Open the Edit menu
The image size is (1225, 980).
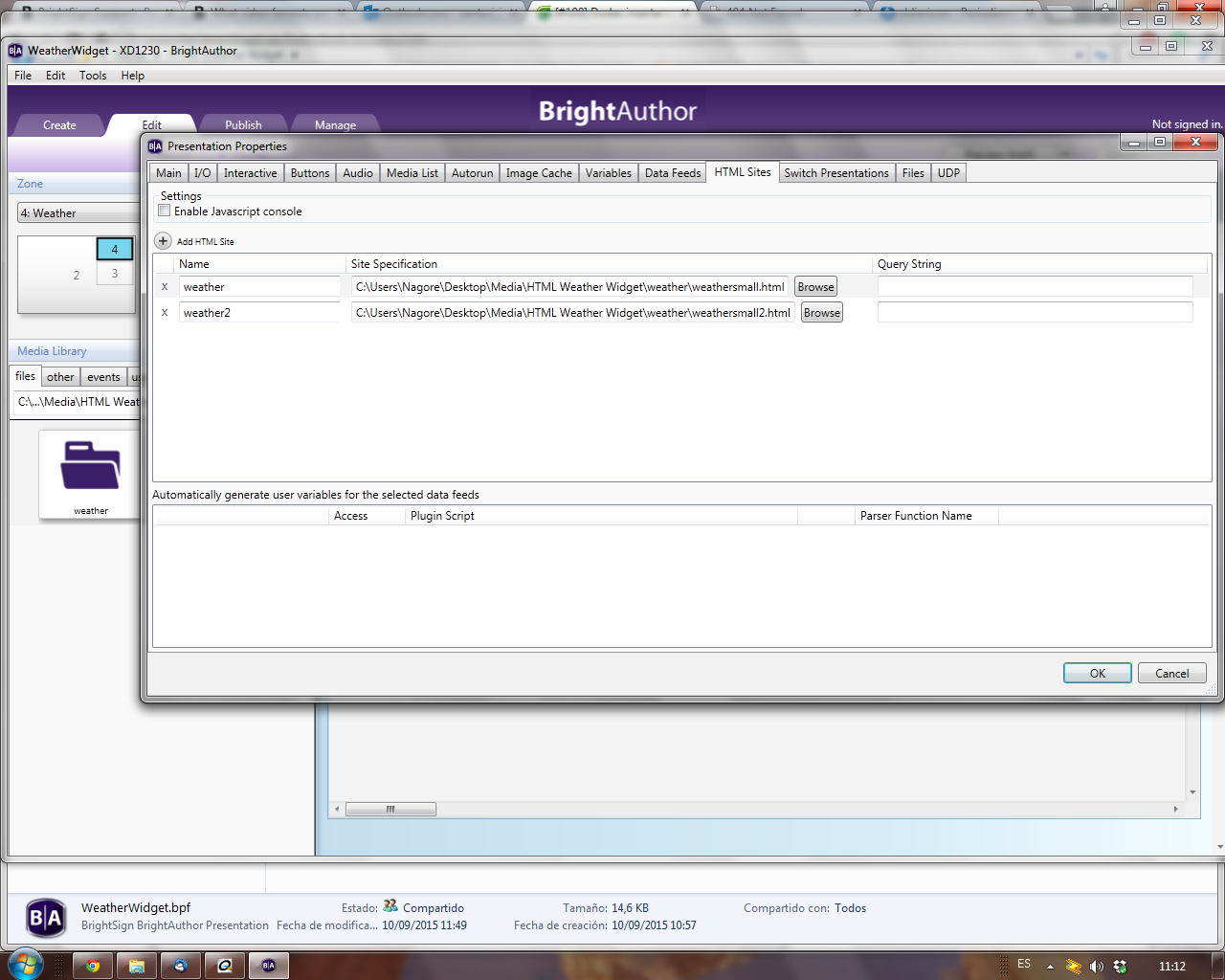coord(56,76)
